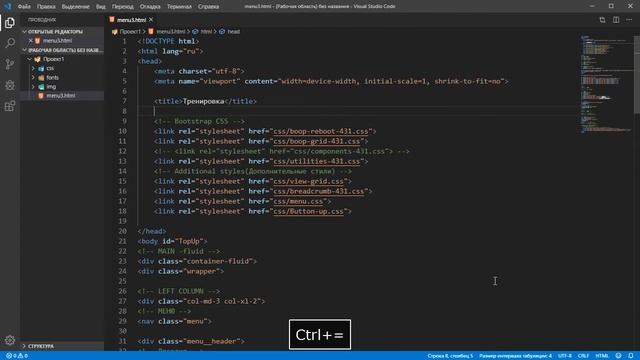Viewport: 640px width, 360px height.
Task: Open the Вид menu
Action: coord(100,7)
